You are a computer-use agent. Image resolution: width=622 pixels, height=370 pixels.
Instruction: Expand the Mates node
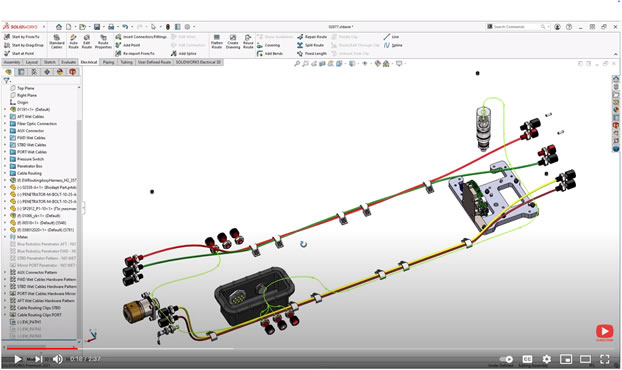pyautogui.click(x=5, y=237)
